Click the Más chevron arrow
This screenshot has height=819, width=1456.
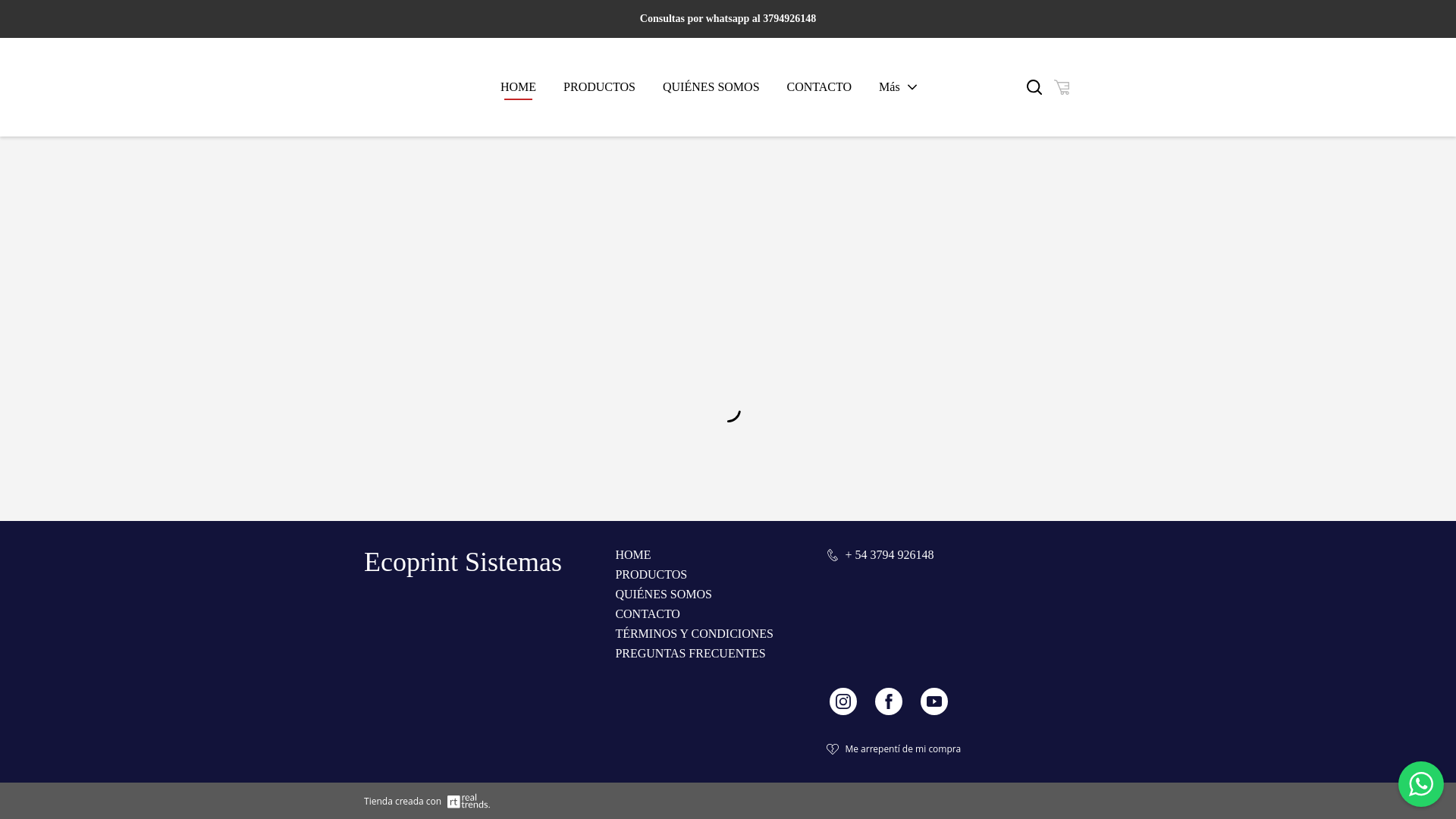point(912,87)
